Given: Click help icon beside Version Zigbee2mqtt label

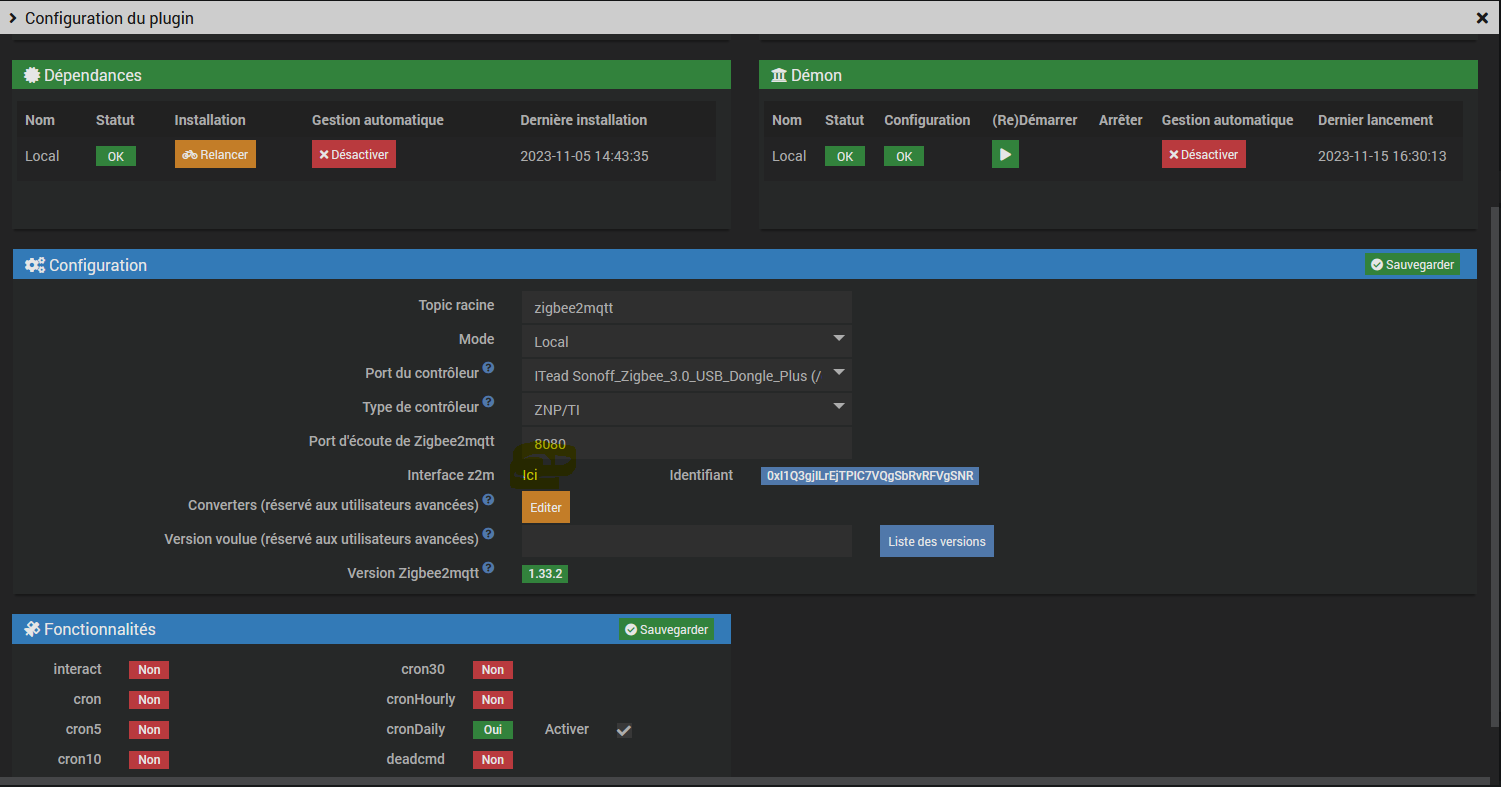Looking at the screenshot, I should [488, 569].
